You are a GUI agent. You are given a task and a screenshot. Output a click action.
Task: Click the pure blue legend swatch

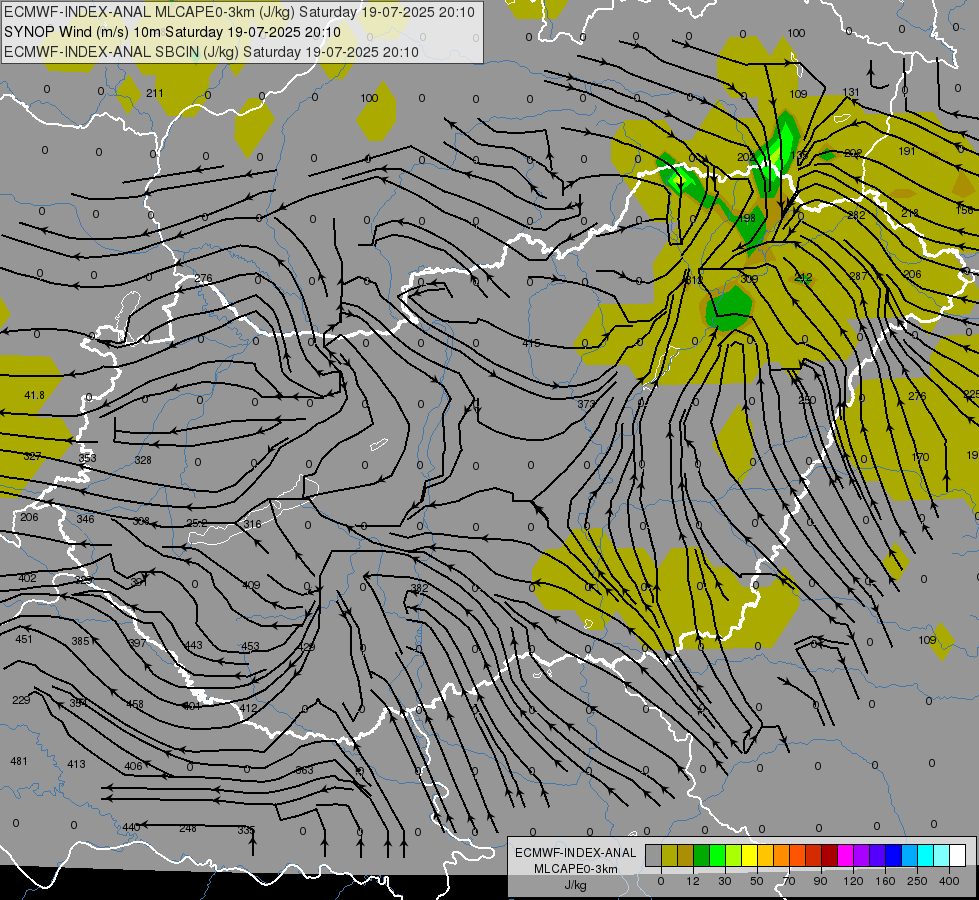(x=893, y=855)
